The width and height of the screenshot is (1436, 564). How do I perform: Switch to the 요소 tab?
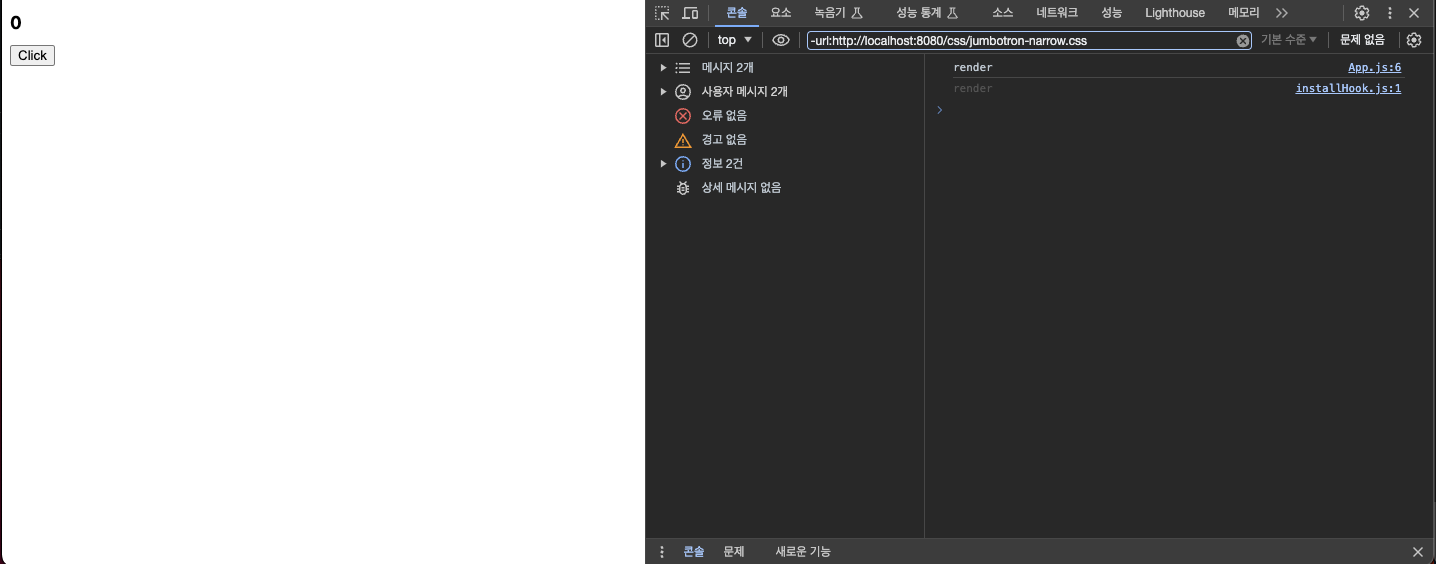point(781,13)
